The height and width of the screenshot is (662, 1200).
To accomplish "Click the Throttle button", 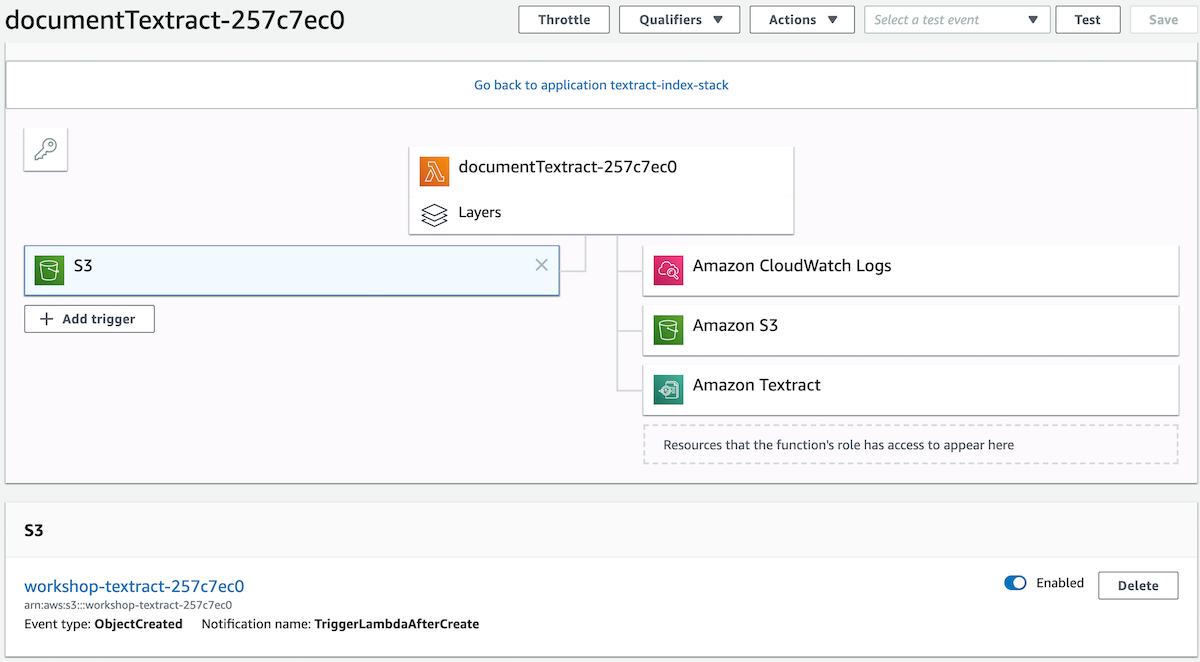I will pos(564,20).
